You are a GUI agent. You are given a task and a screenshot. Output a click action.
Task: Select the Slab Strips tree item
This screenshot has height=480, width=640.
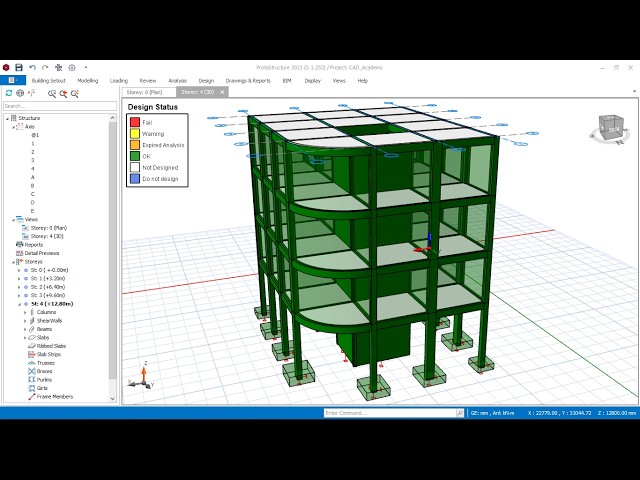click(x=44, y=354)
